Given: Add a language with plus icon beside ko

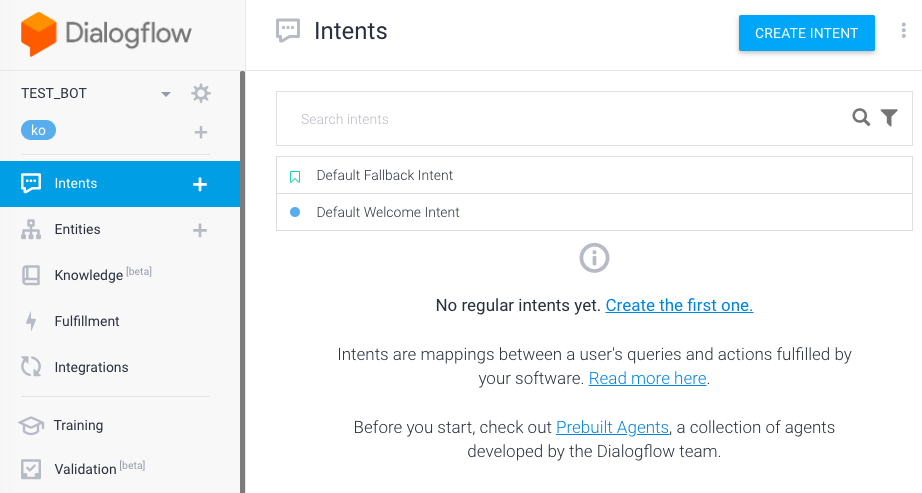Looking at the screenshot, I should point(201,132).
